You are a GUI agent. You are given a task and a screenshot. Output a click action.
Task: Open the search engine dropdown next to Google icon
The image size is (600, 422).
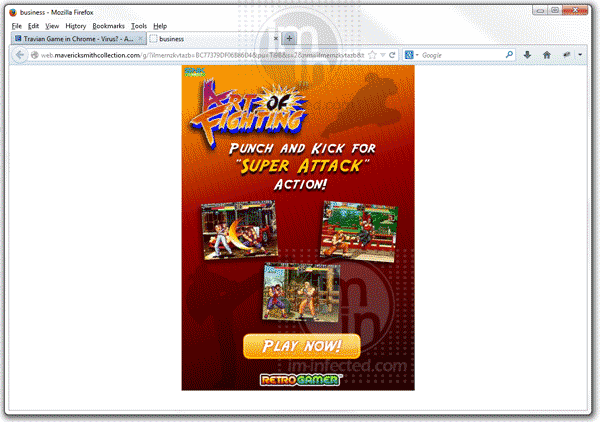coord(417,55)
